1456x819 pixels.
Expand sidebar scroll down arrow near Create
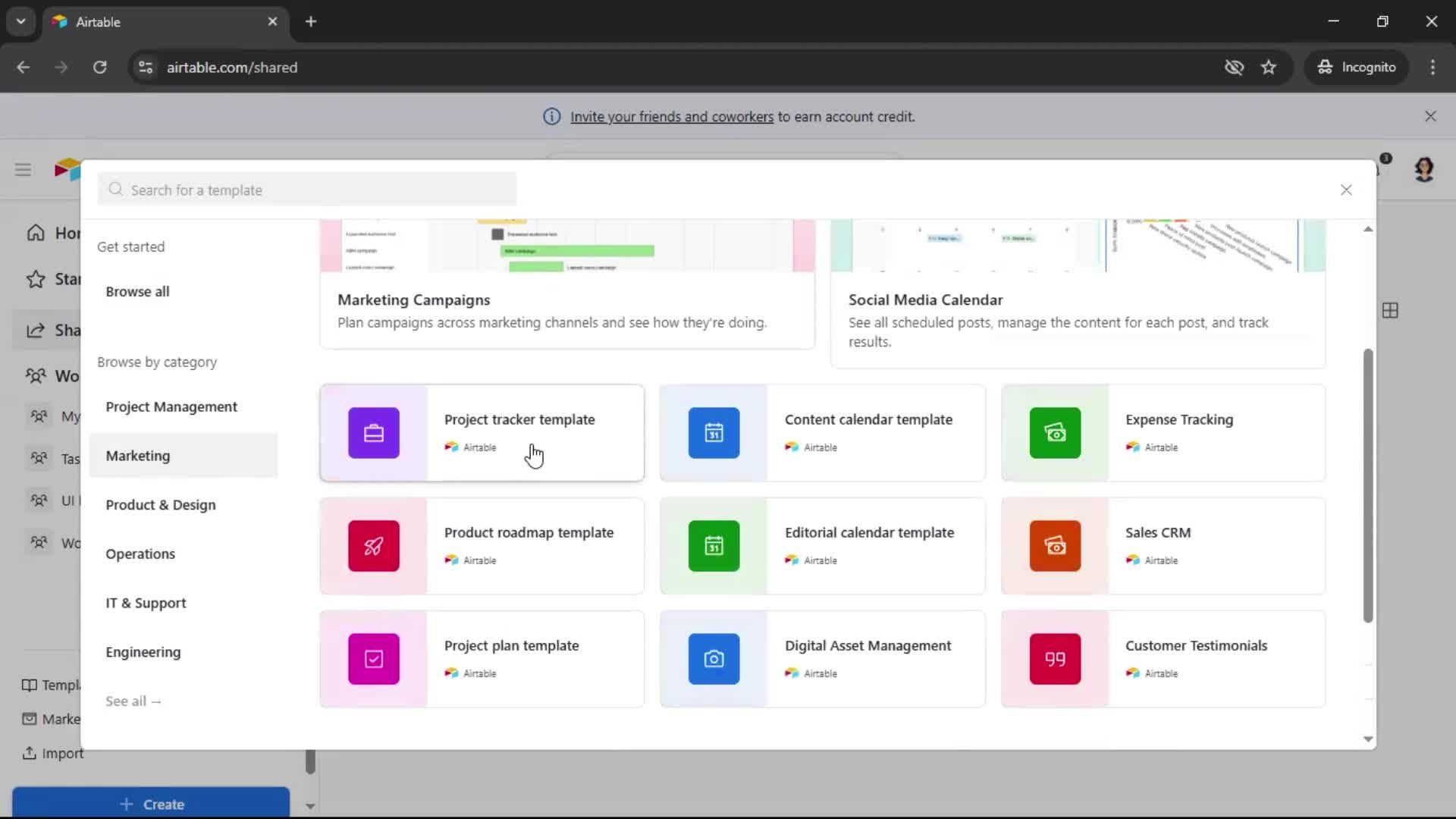pyautogui.click(x=310, y=806)
